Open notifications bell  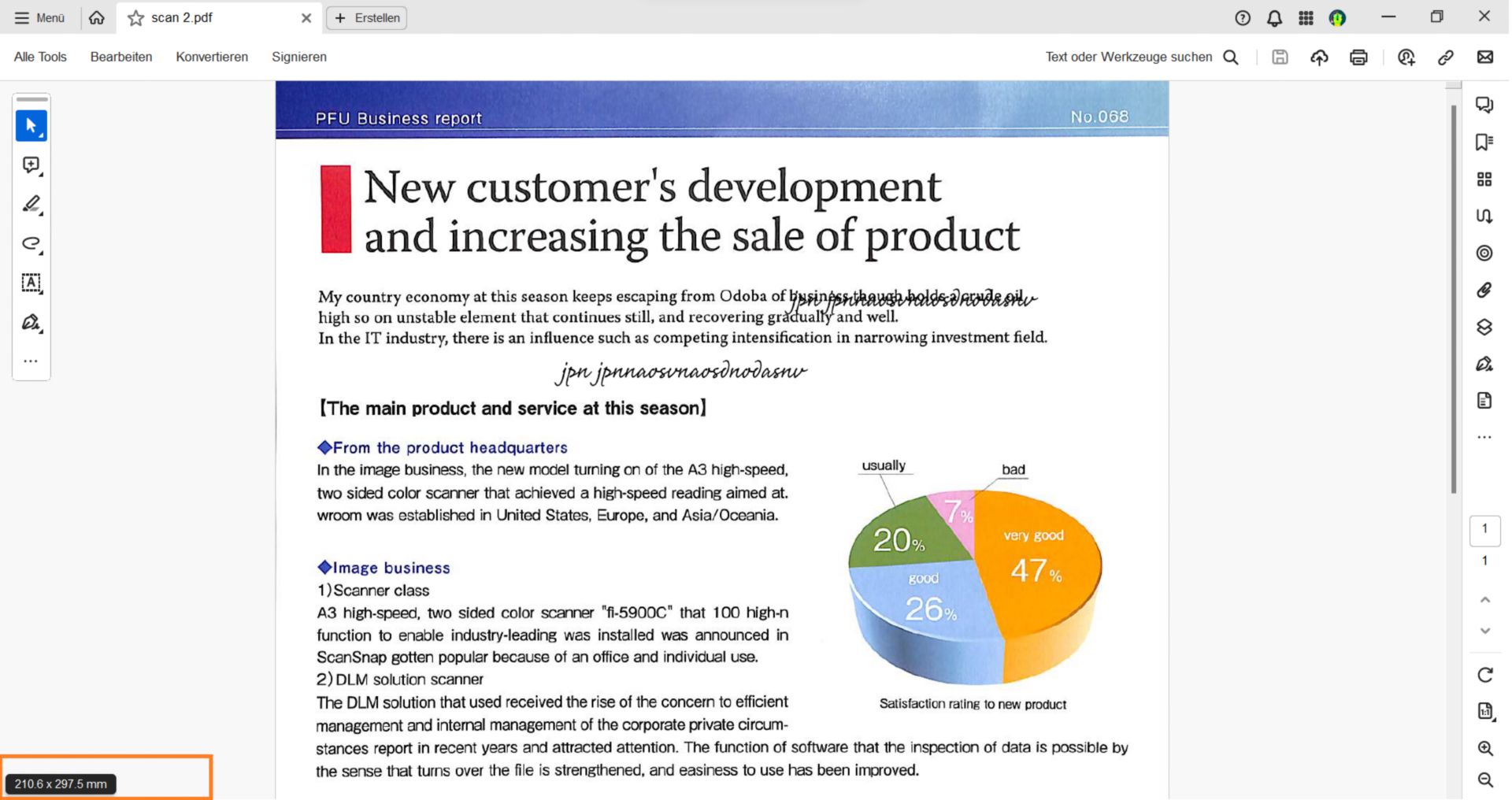tap(1274, 18)
